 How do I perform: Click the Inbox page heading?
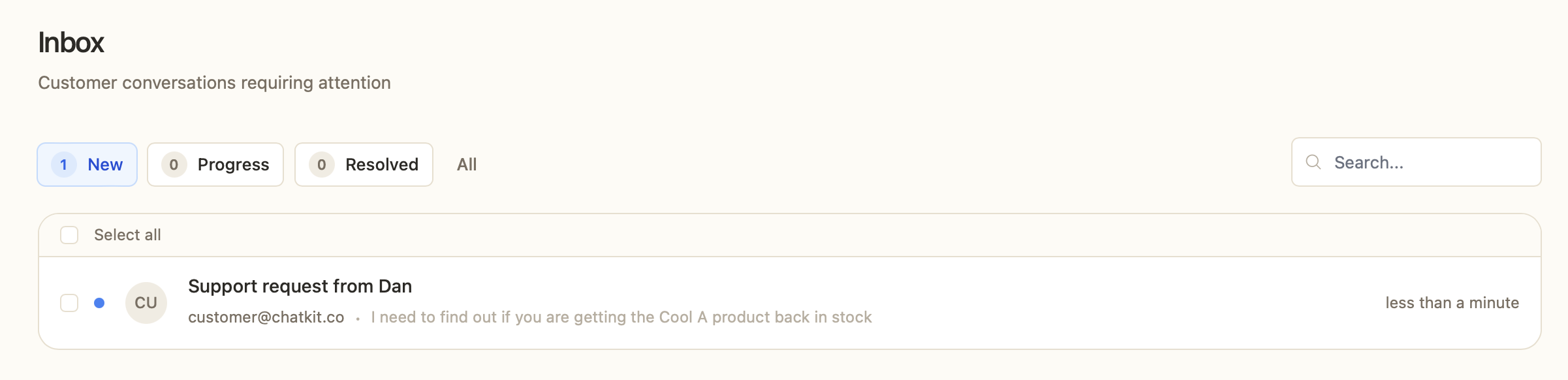(71, 42)
